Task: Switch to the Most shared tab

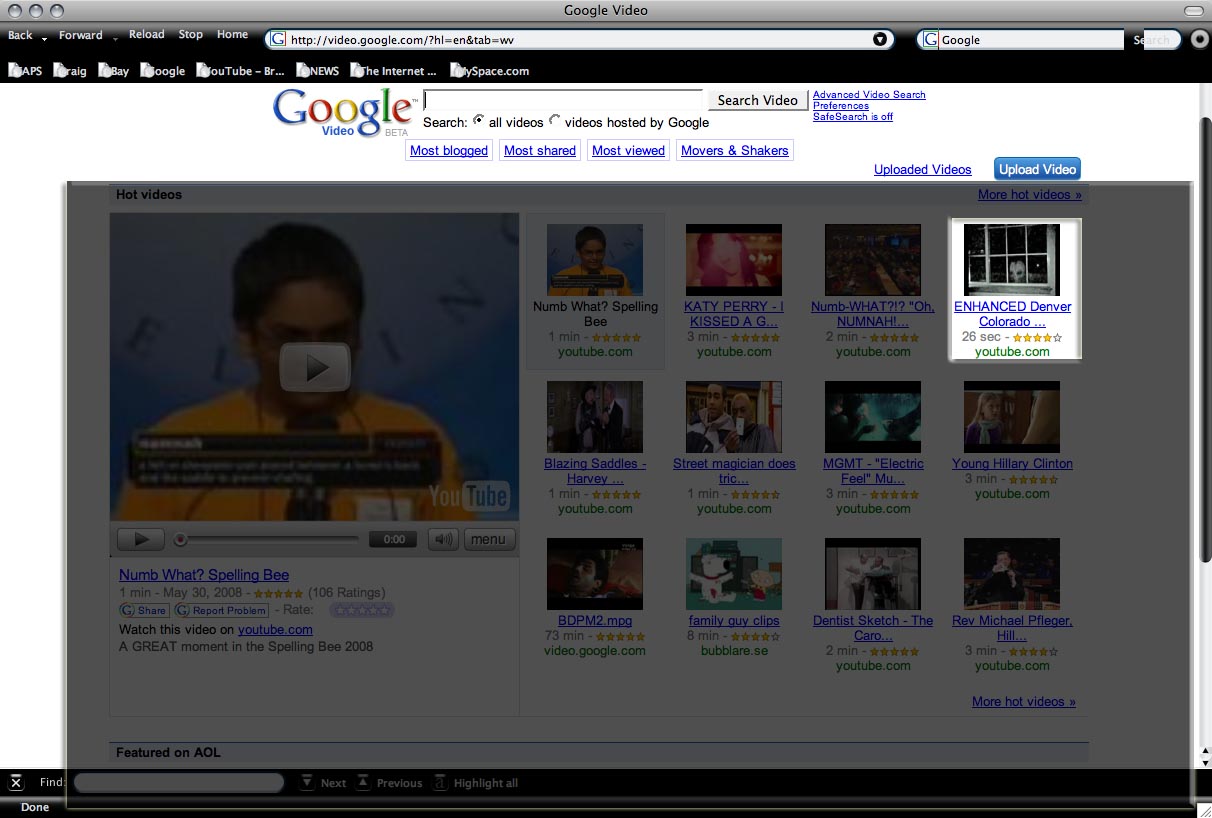Action: [x=540, y=151]
